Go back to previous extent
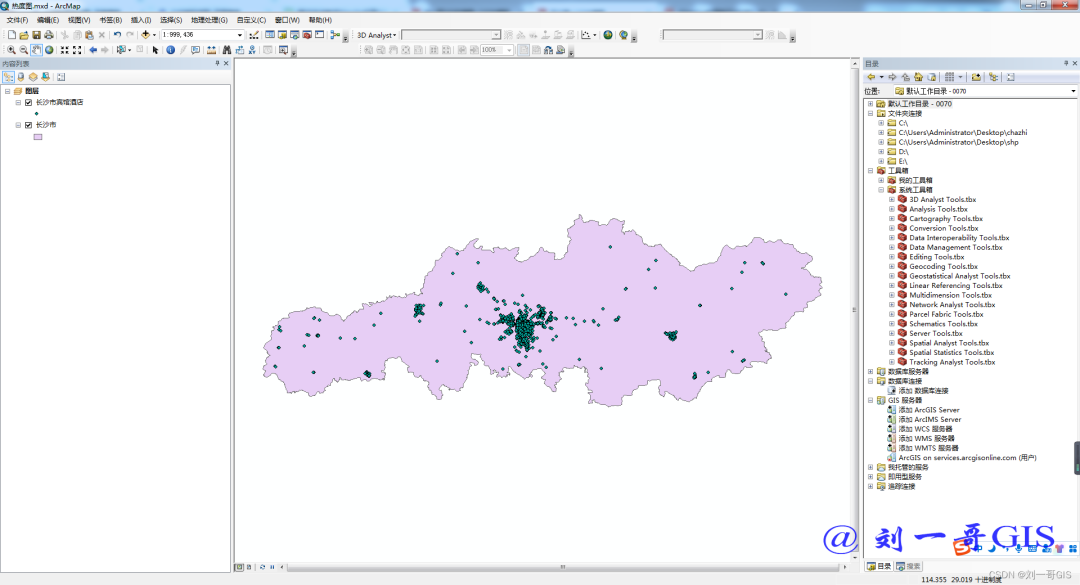Screen dimensions: 1080x585 pos(93,50)
